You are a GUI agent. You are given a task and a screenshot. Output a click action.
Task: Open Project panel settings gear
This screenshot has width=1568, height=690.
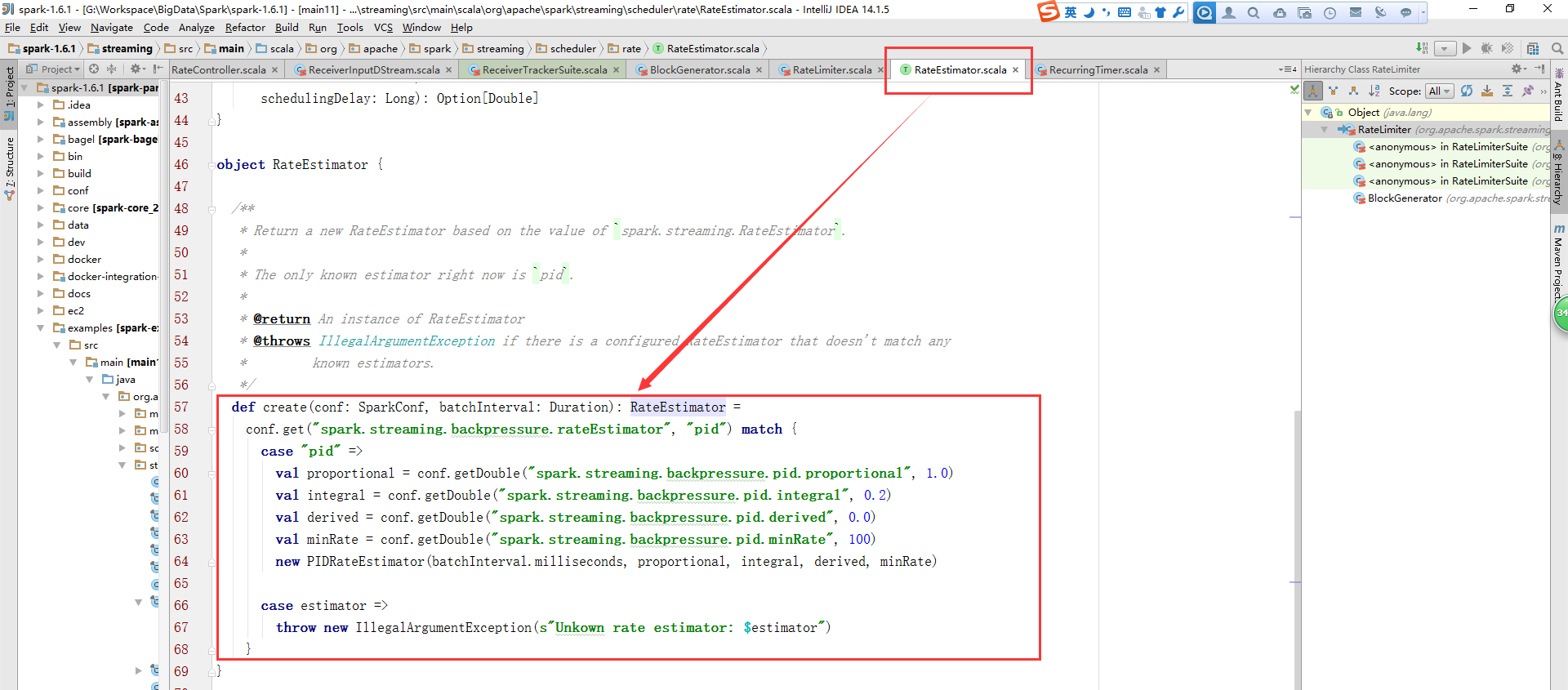point(137,69)
